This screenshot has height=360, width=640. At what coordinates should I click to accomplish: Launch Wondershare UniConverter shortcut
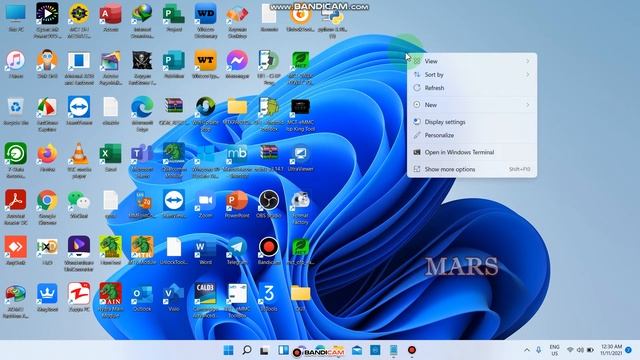tap(79, 253)
